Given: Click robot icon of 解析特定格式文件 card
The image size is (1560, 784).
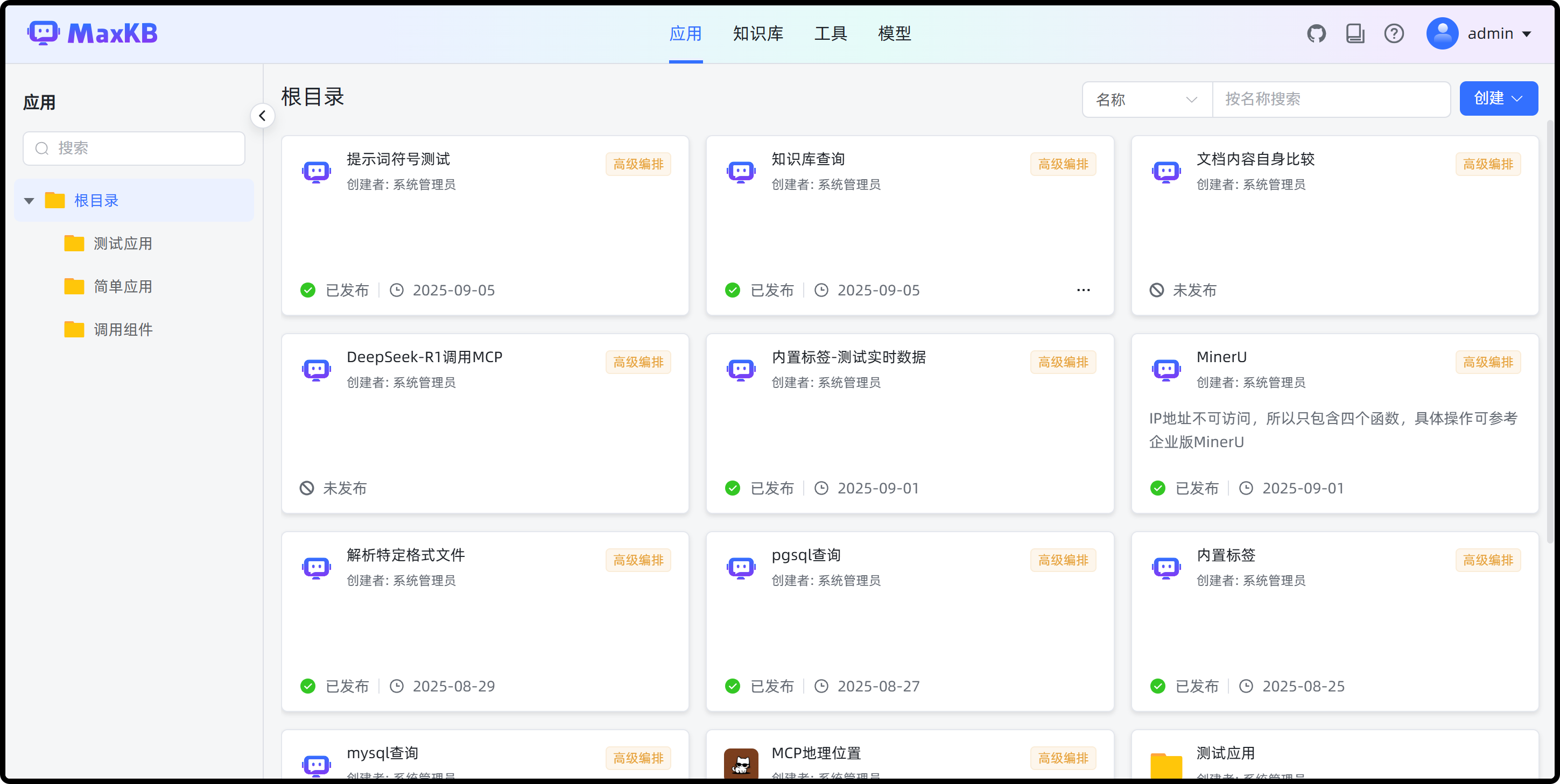Looking at the screenshot, I should 316,568.
